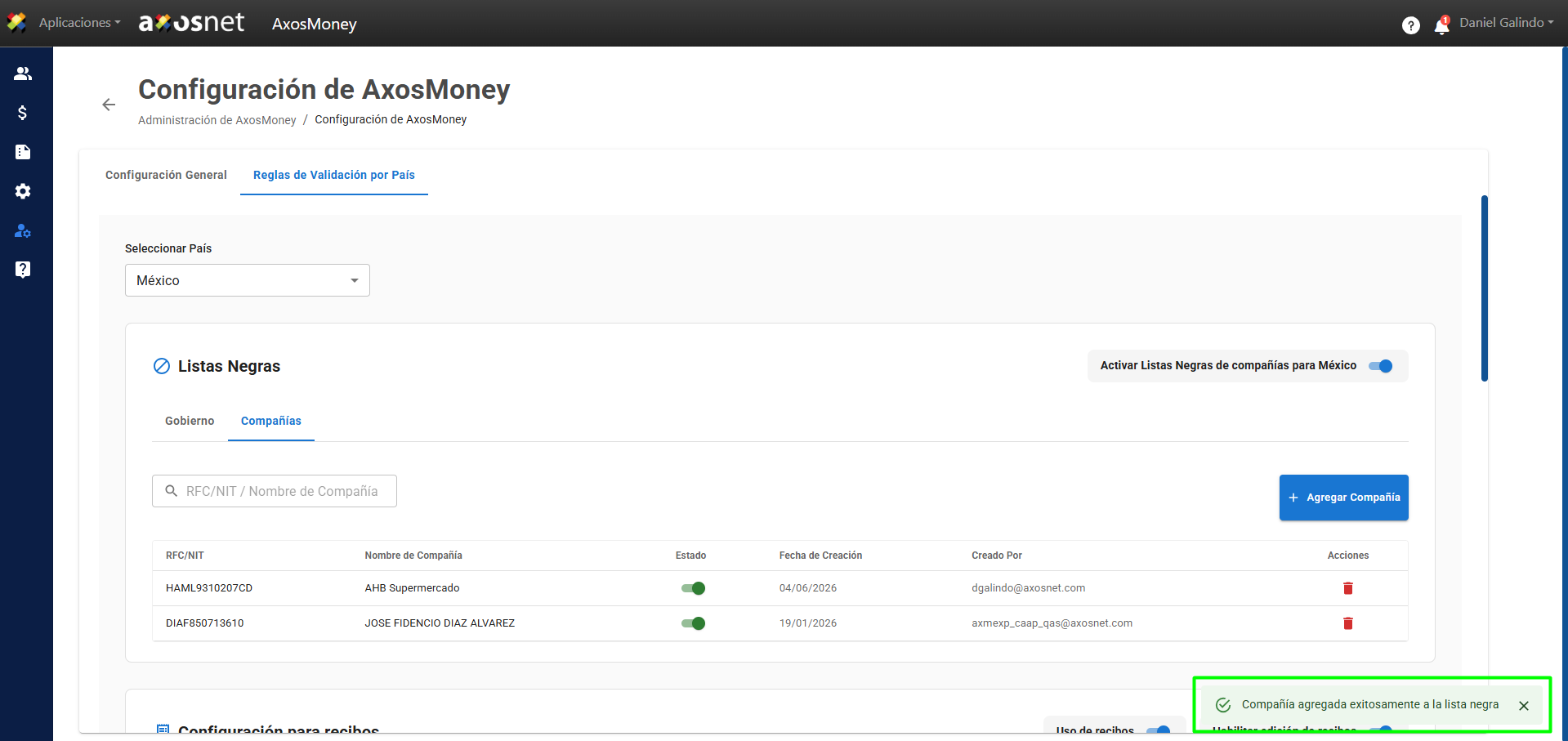This screenshot has height=741, width=1568.
Task: Click axmexp_caap_qas@axosnet.com cell
Action: tap(1052, 623)
